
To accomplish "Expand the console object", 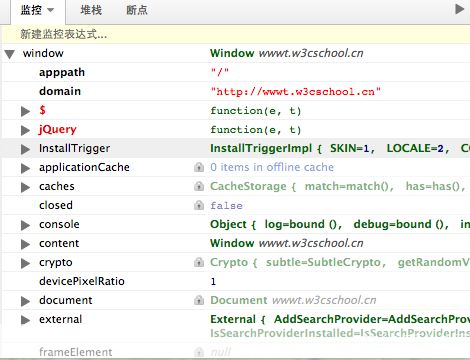I will click(25, 225).
